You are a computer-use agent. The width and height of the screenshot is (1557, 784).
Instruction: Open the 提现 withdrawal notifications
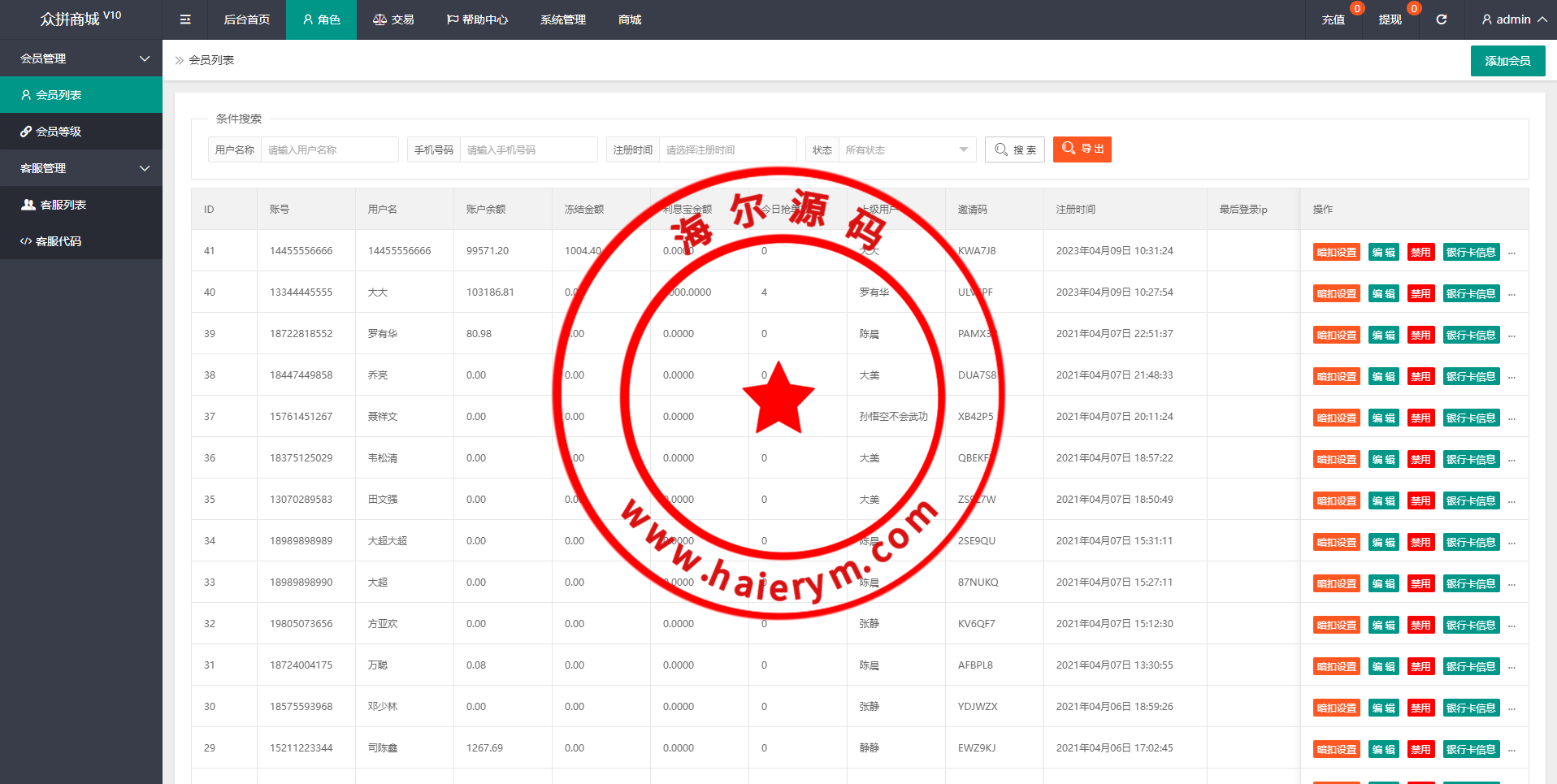[x=1390, y=19]
